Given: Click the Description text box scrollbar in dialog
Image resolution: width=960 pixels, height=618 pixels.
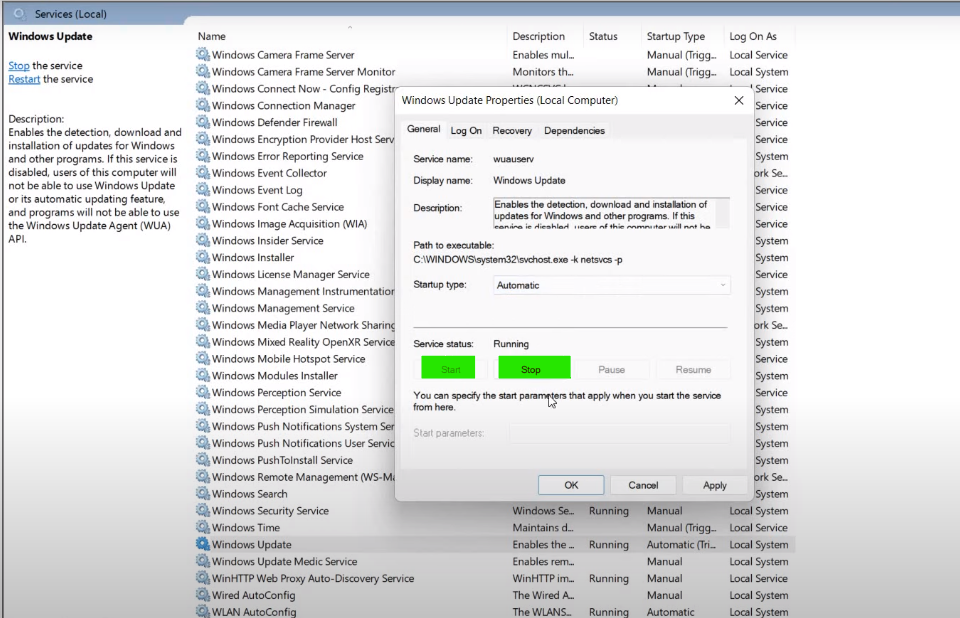Looking at the screenshot, I should [722, 213].
